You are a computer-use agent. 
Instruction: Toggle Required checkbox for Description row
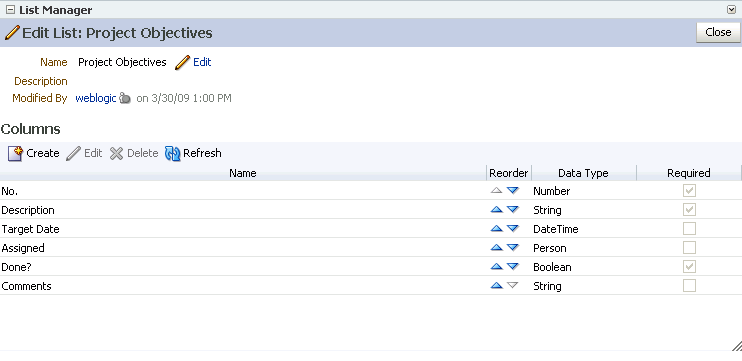click(689, 210)
